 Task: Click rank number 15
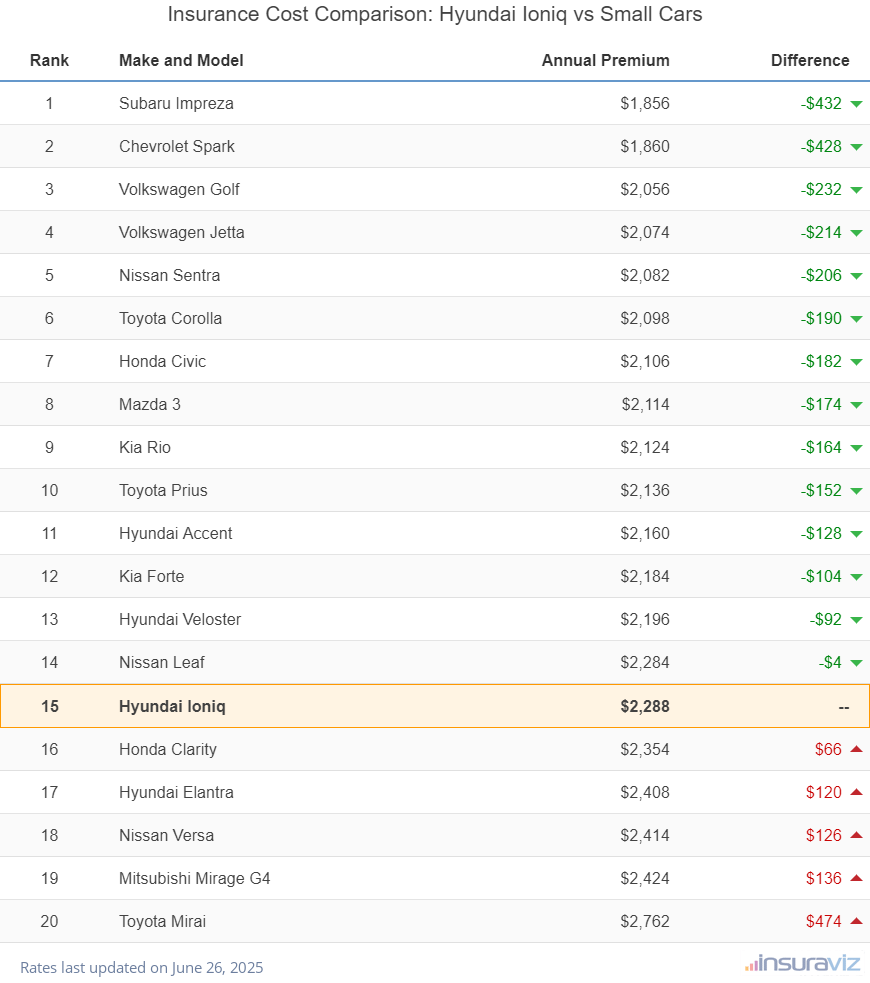tap(50, 706)
